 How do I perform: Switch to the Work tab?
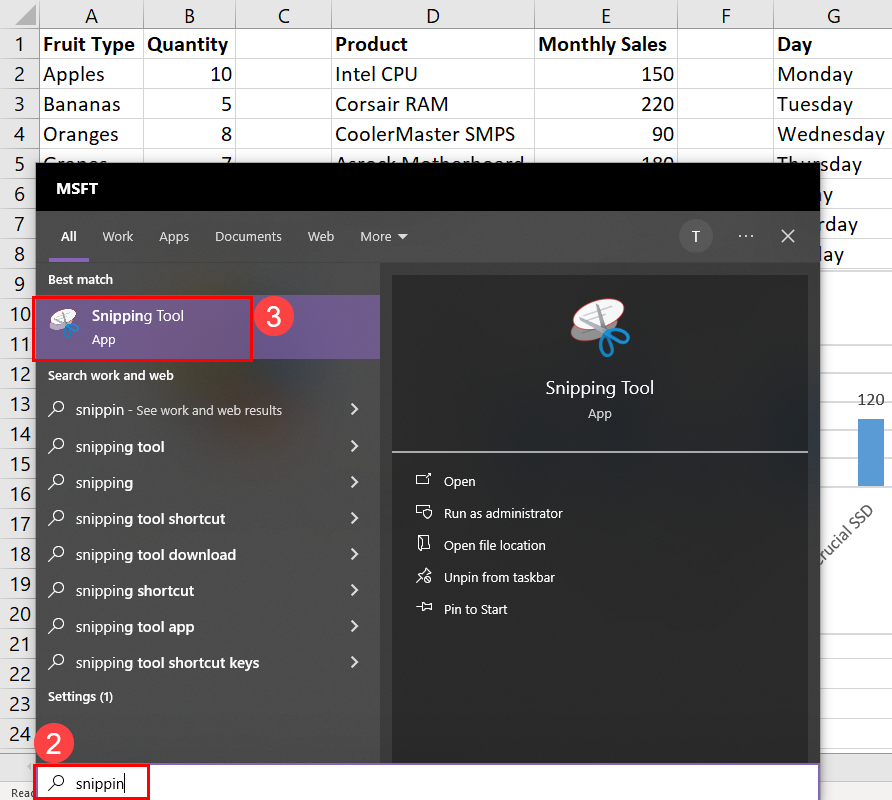(x=118, y=237)
